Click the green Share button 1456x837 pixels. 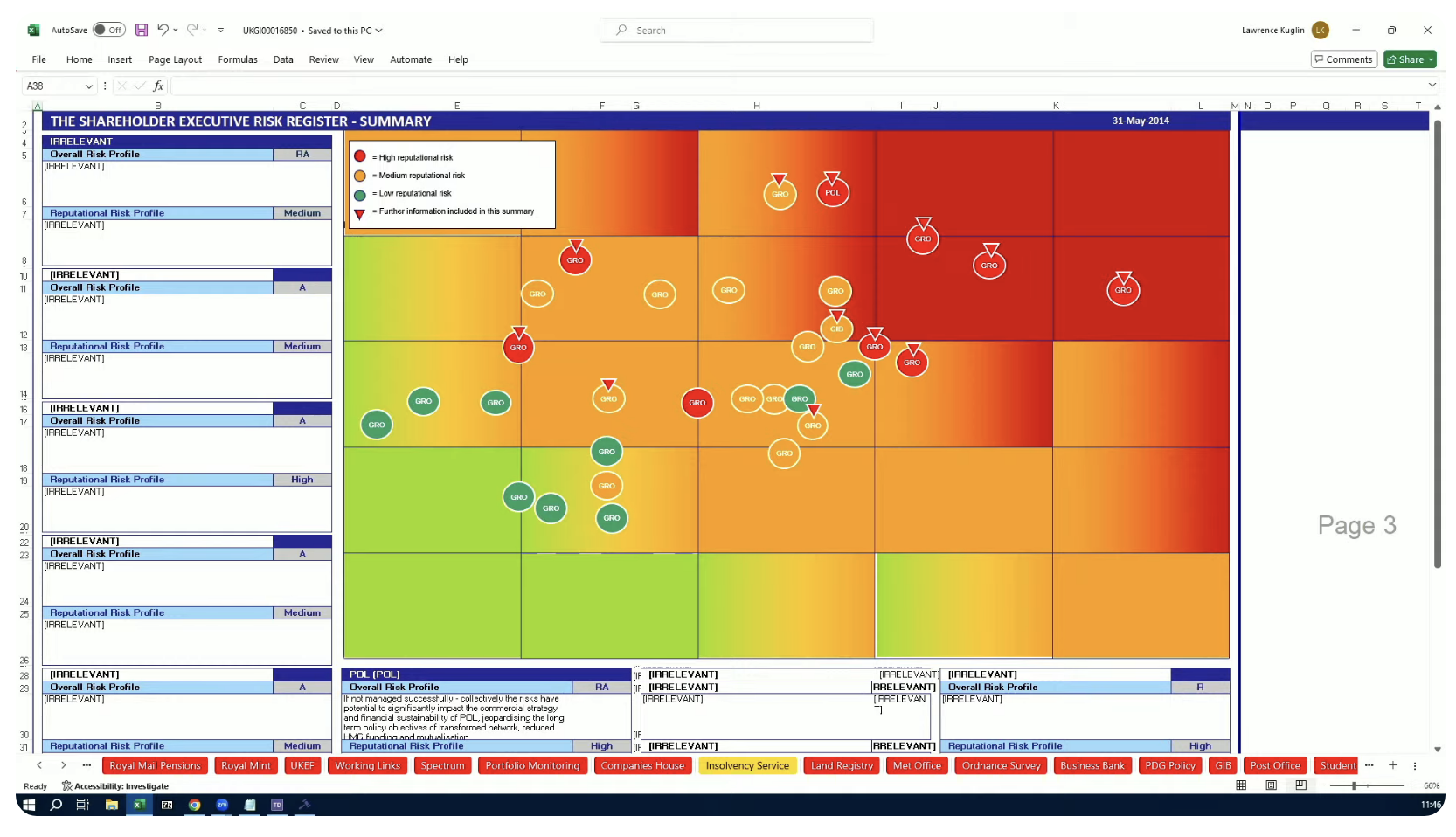click(1410, 59)
